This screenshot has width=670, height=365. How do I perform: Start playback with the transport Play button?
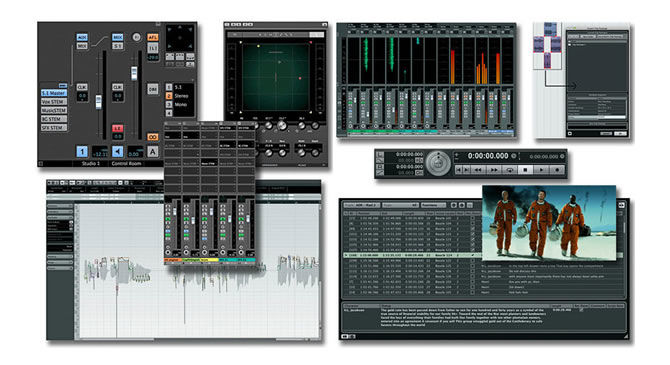click(x=541, y=170)
